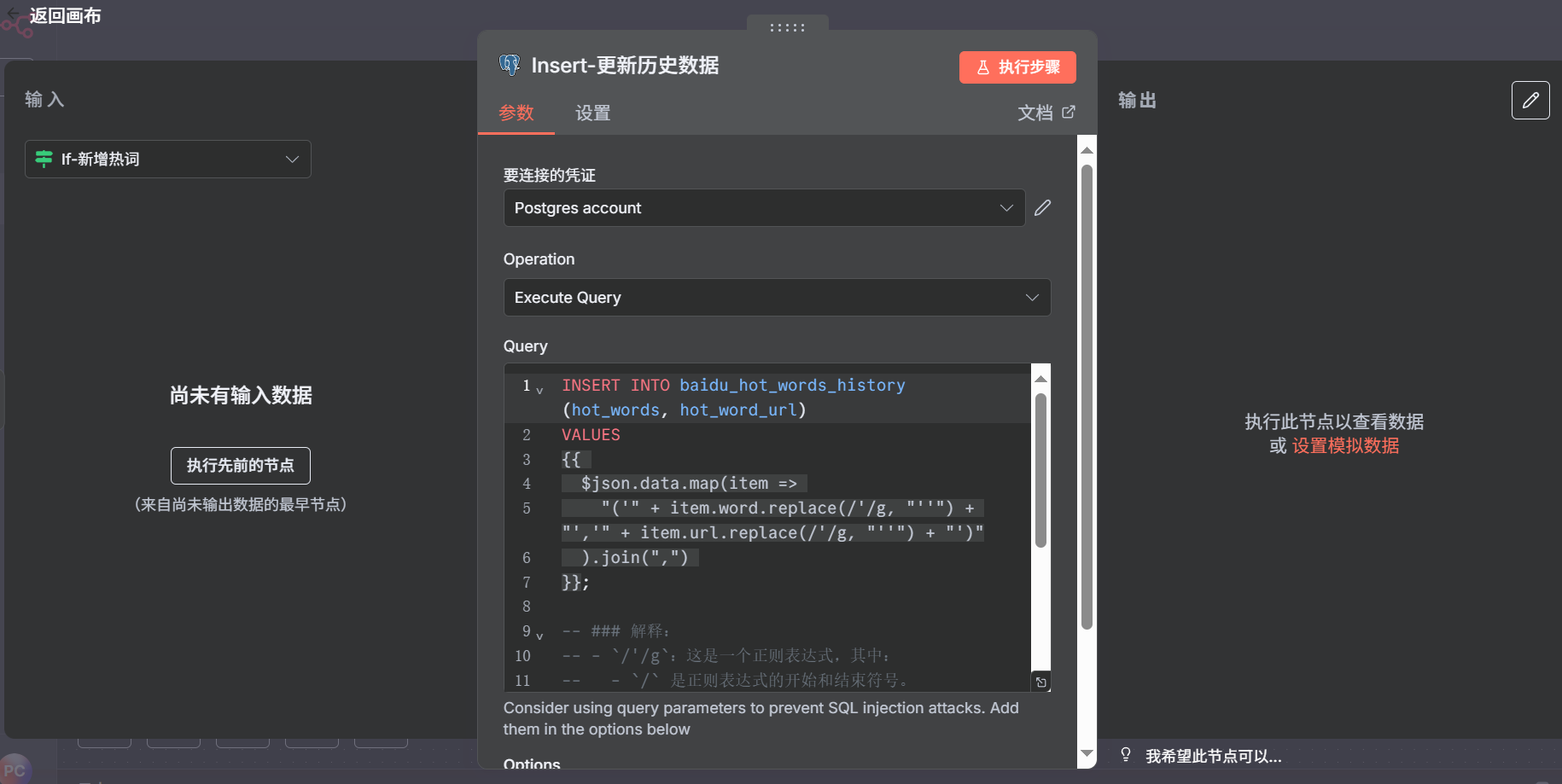Click the drag handle dots above the panel

tap(787, 27)
